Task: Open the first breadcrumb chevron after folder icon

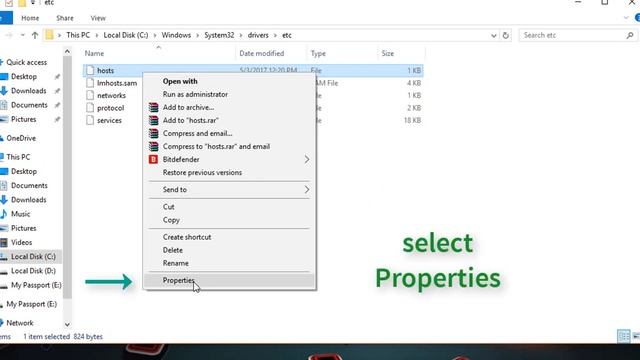Action: coord(59,36)
